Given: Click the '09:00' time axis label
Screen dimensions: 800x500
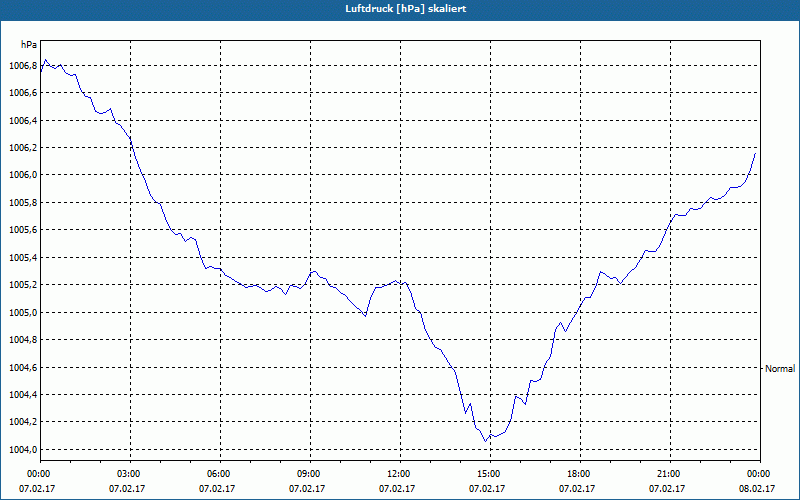Looking at the screenshot, I should [x=310, y=474].
